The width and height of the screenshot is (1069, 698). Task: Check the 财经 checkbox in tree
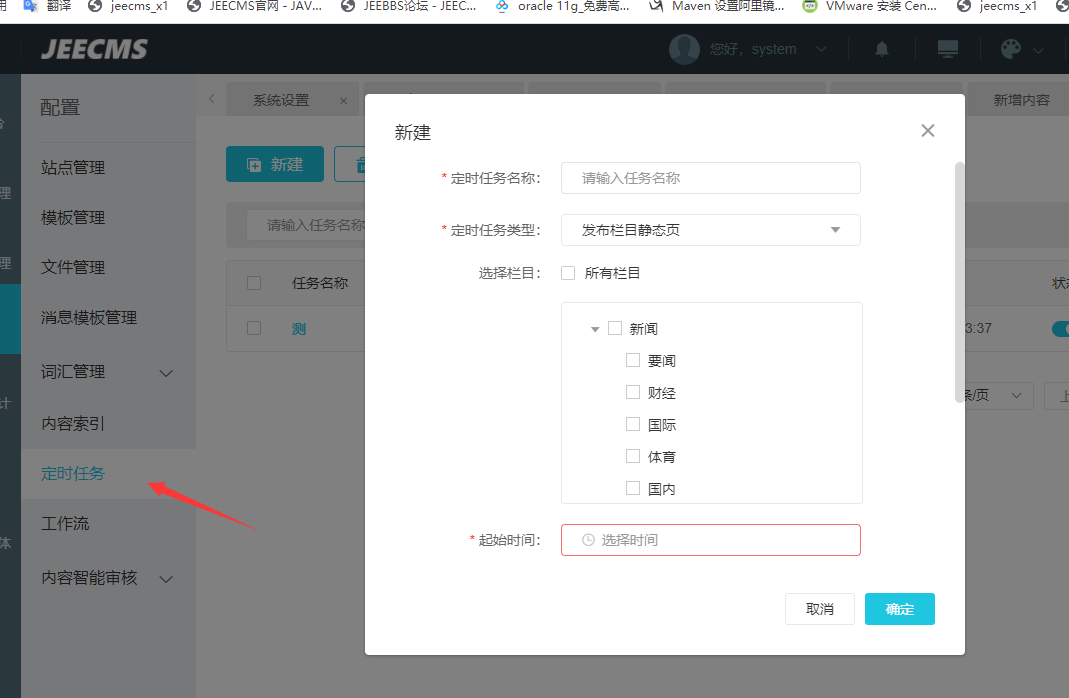633,393
